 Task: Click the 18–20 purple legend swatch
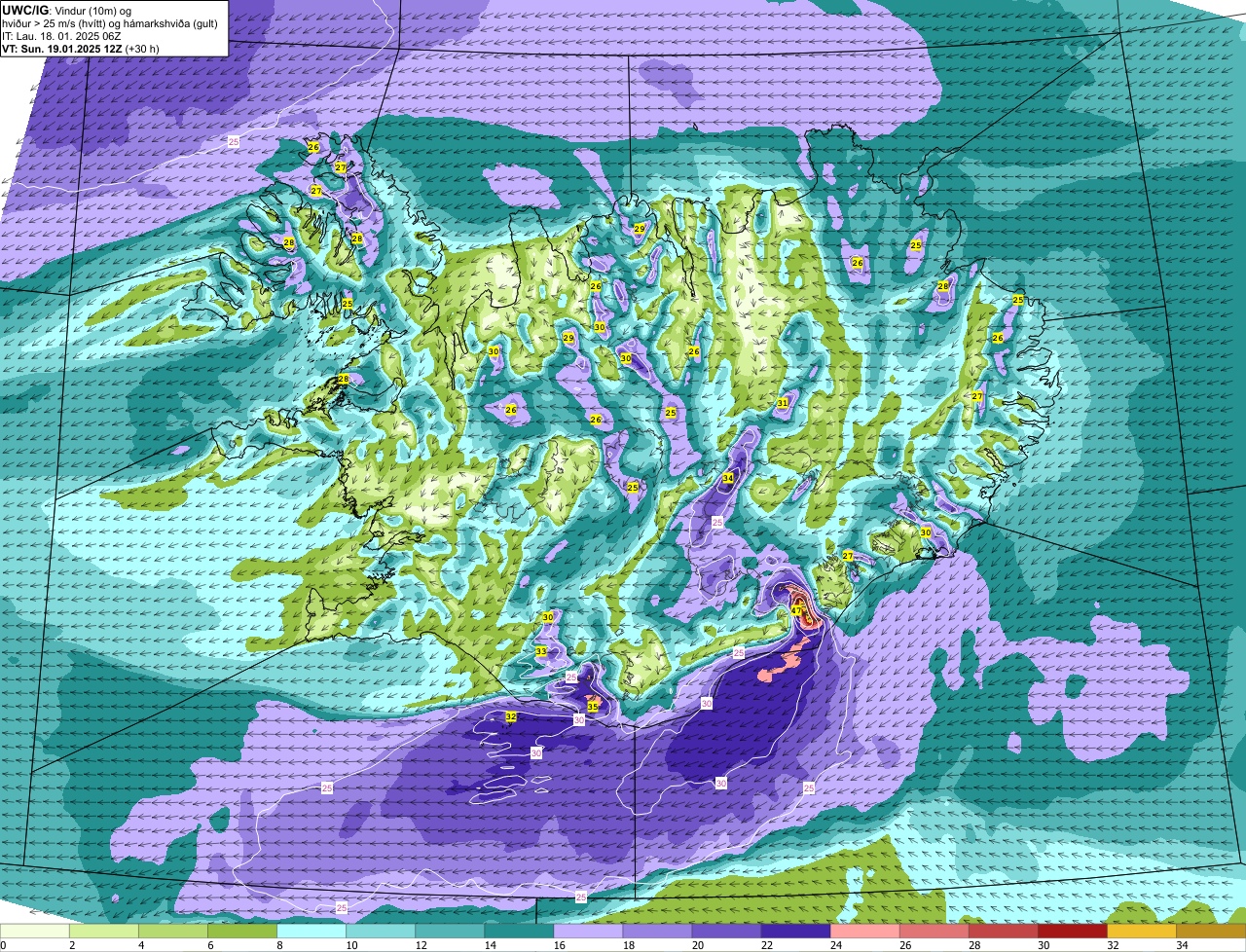pos(658,931)
